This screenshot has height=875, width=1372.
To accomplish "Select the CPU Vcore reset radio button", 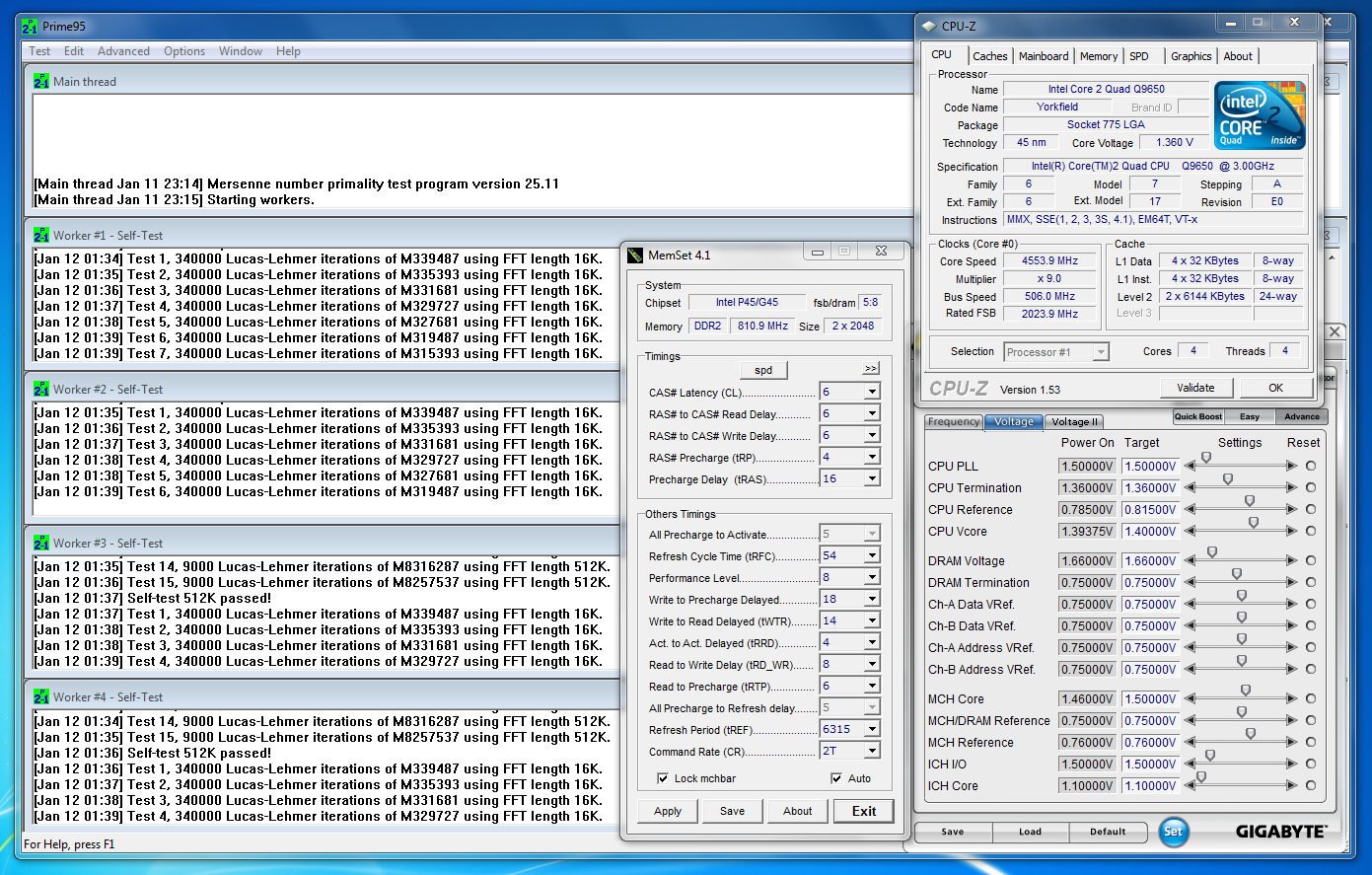I will point(1311,531).
